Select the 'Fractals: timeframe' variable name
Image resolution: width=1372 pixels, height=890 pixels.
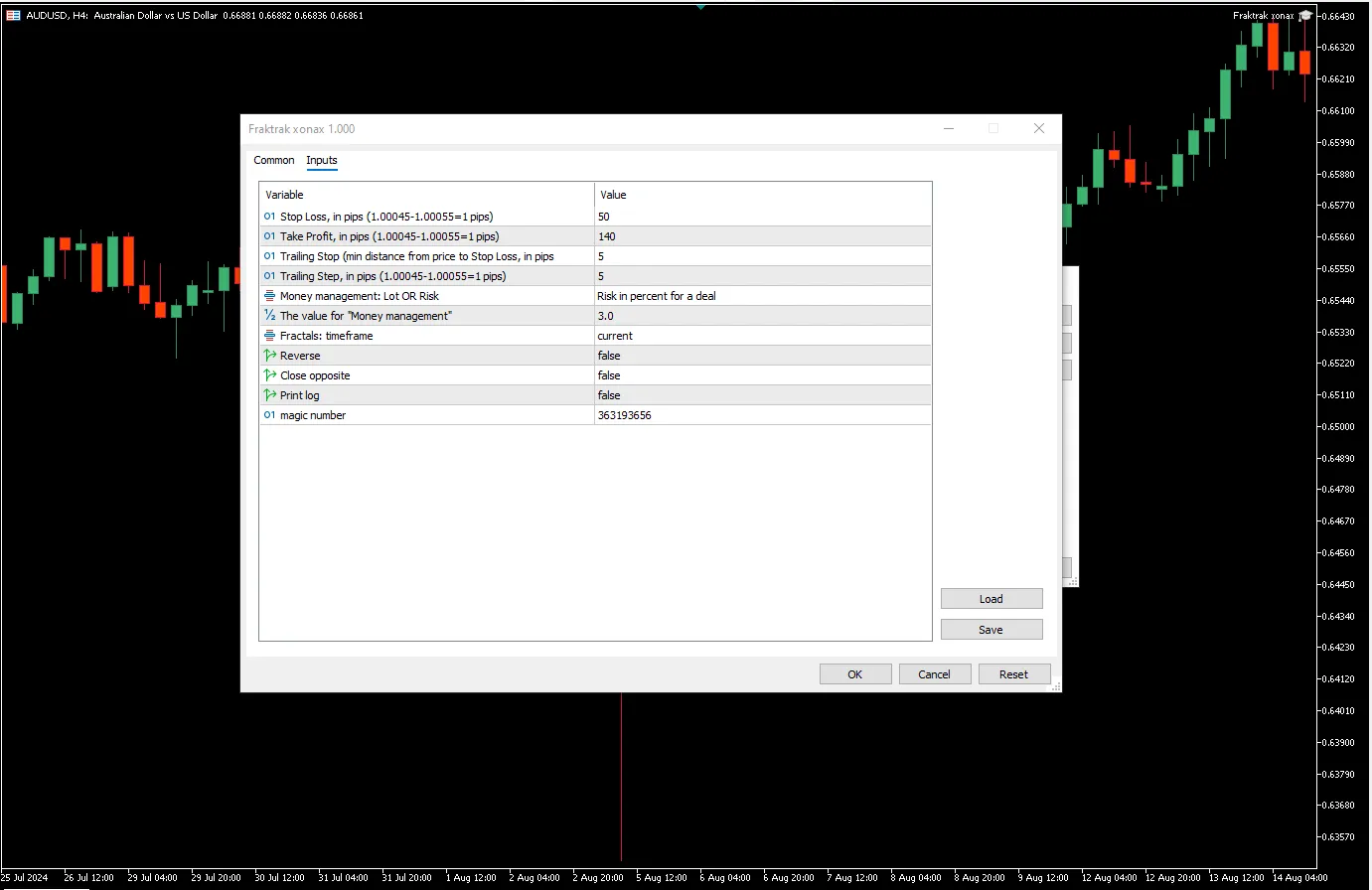point(327,336)
